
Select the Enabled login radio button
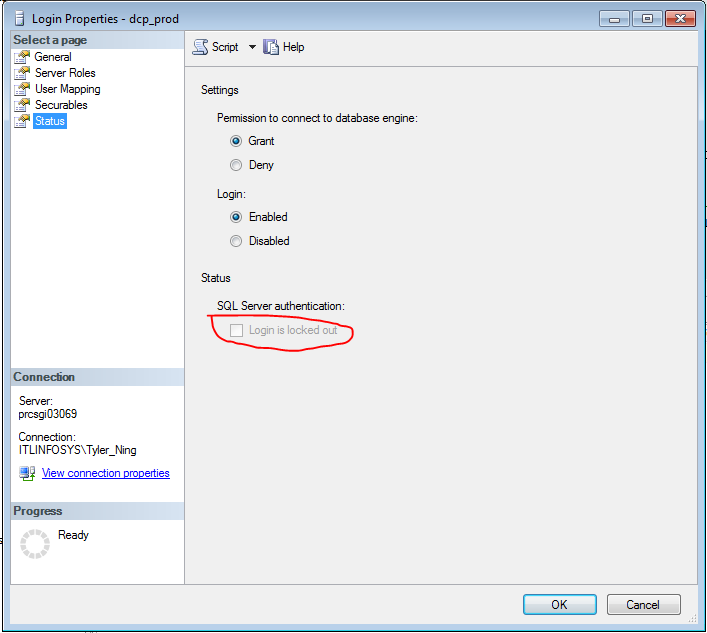click(x=236, y=217)
